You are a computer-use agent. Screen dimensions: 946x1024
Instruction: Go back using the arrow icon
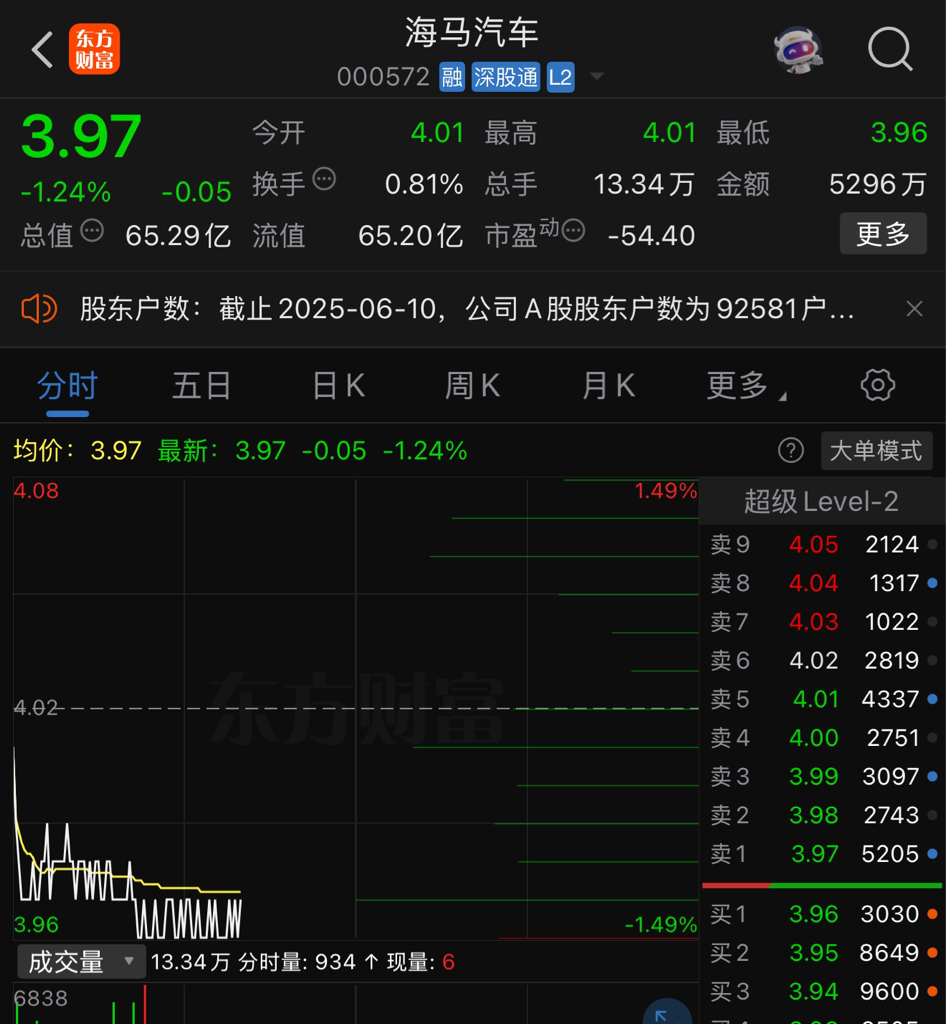42,50
